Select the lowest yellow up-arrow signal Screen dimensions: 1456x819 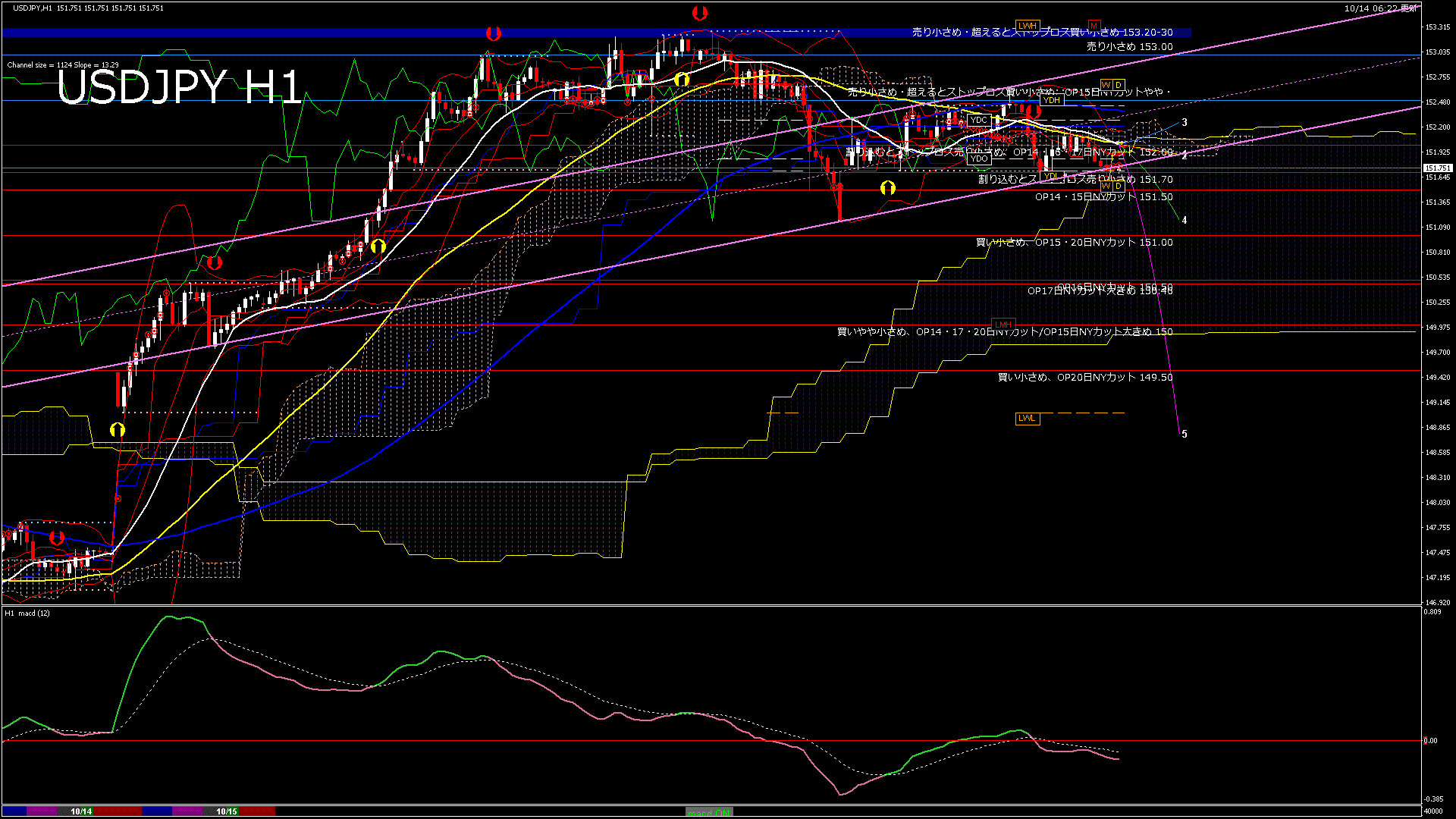pos(117,430)
